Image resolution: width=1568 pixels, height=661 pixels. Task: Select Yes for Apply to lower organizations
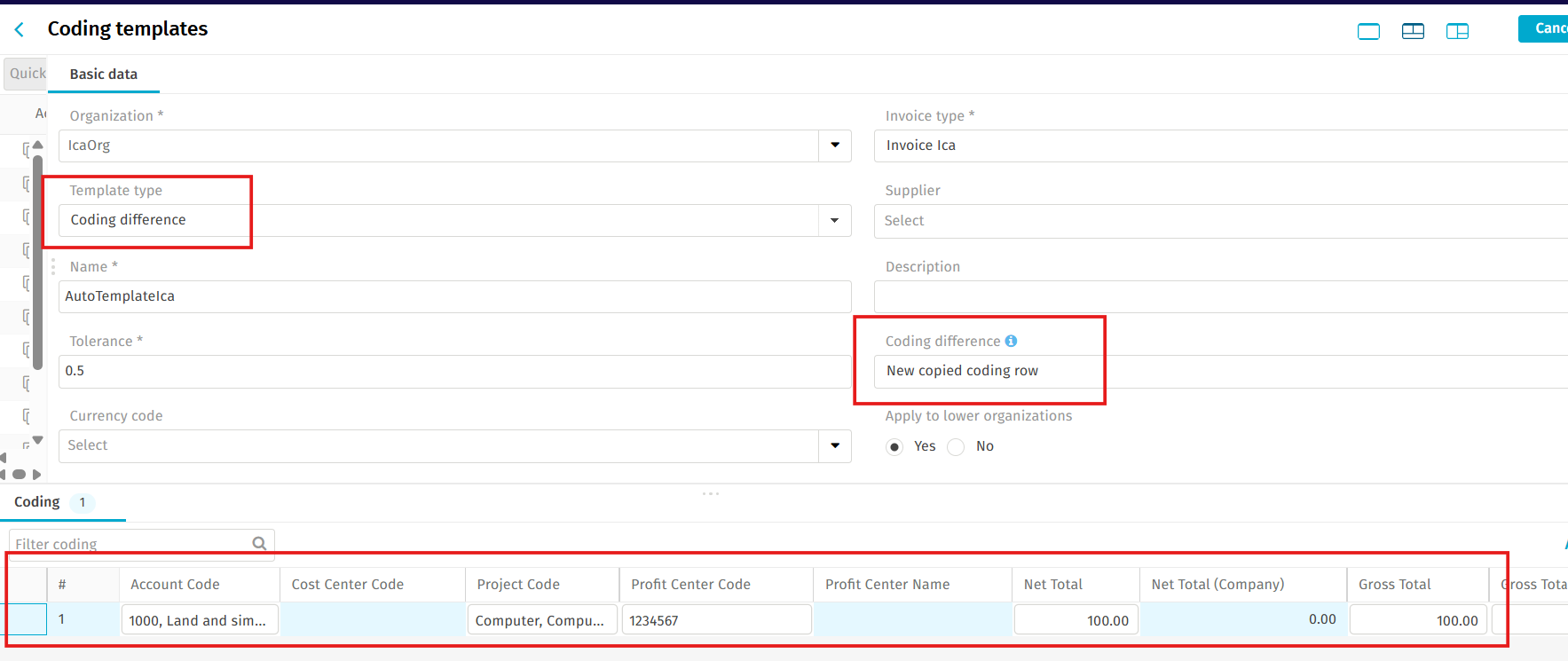click(894, 447)
